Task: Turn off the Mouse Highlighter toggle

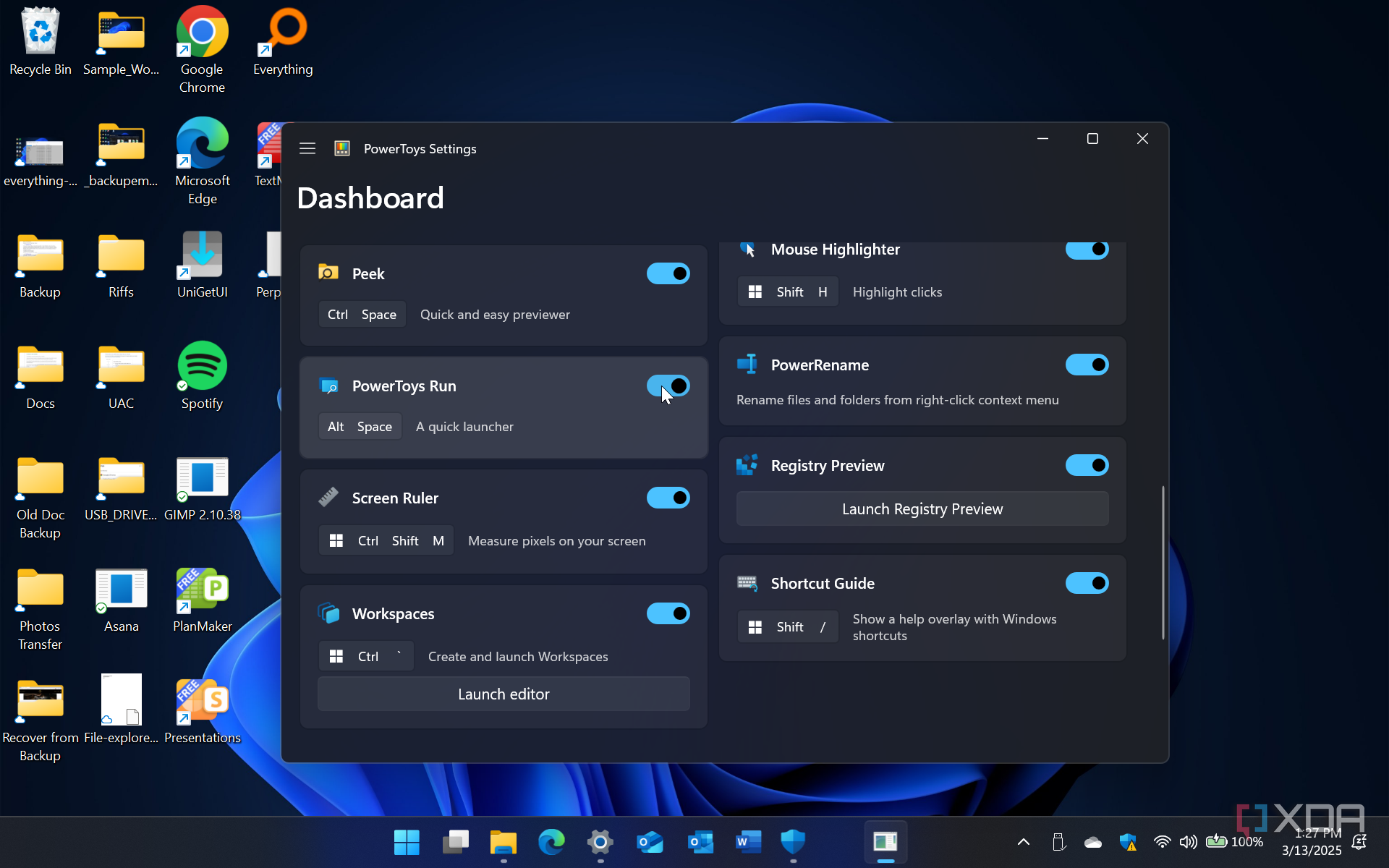Action: [x=1087, y=250]
